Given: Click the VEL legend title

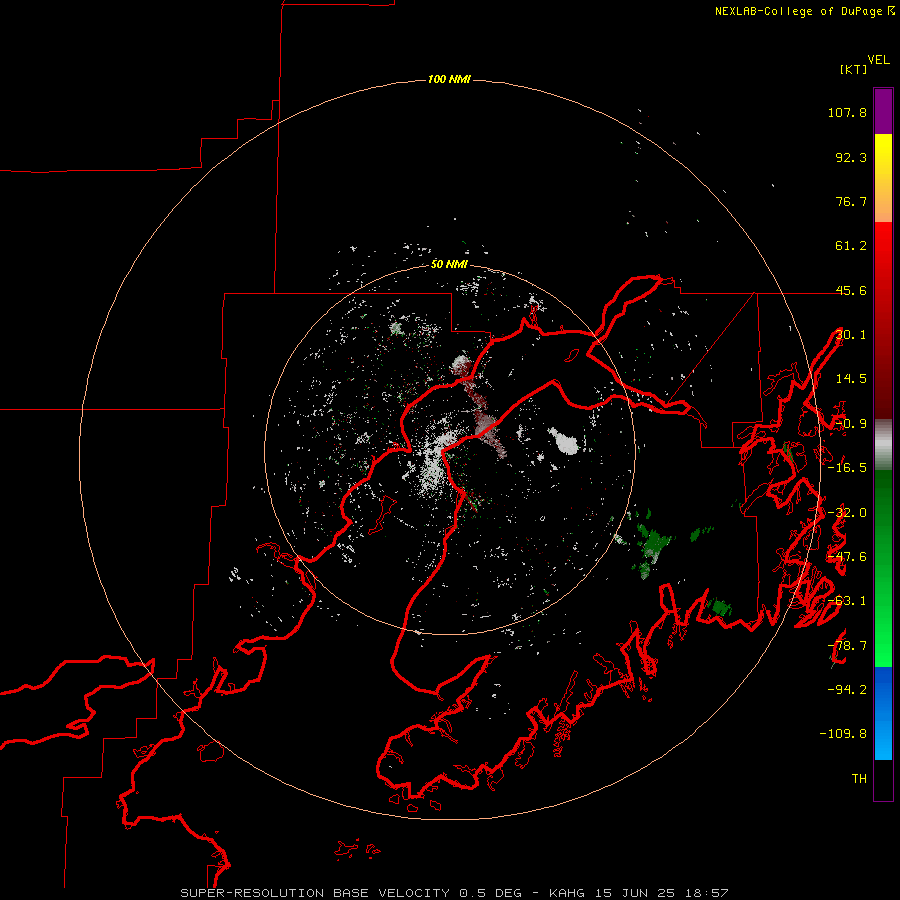Looking at the screenshot, I should click(x=879, y=60).
